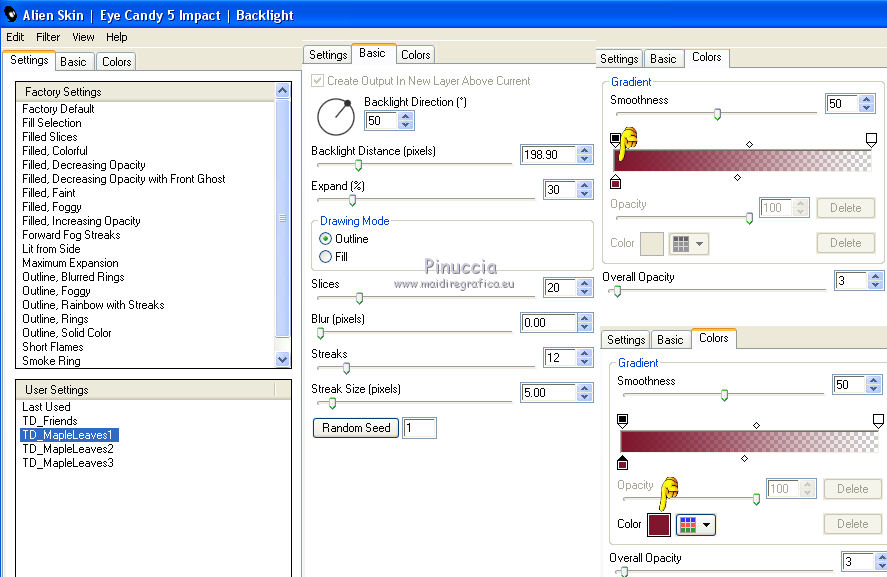Click Expand percent stepper arrows
This screenshot has width=887, height=577.
coord(585,190)
